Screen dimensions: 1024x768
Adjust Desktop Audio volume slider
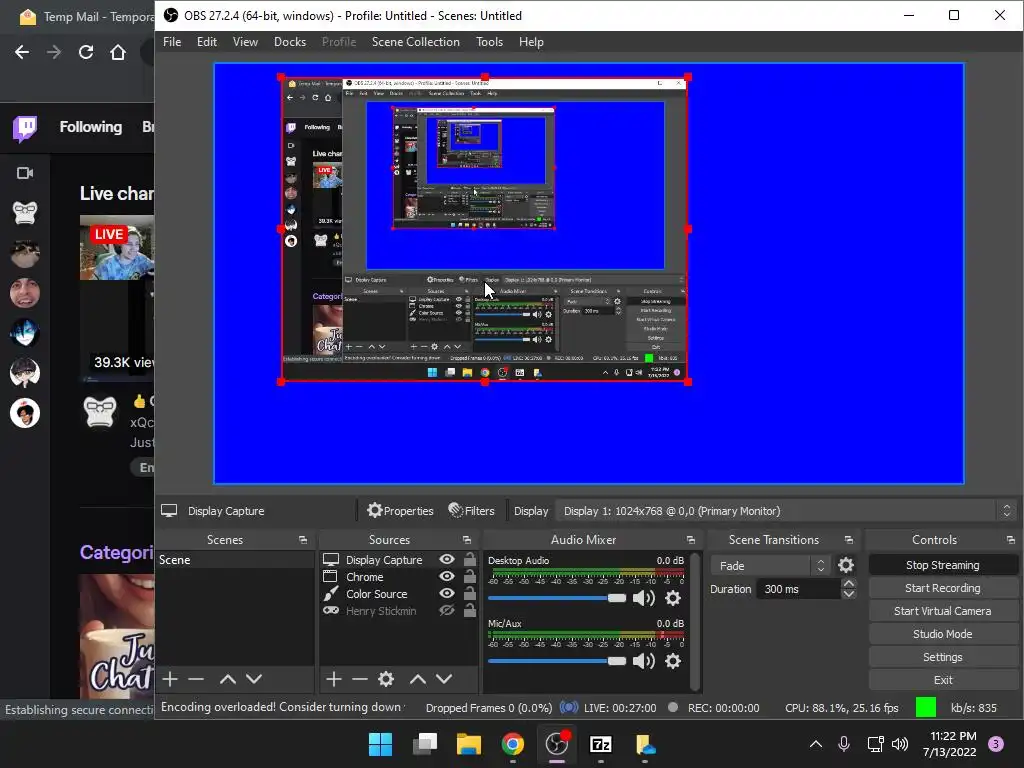point(556,598)
